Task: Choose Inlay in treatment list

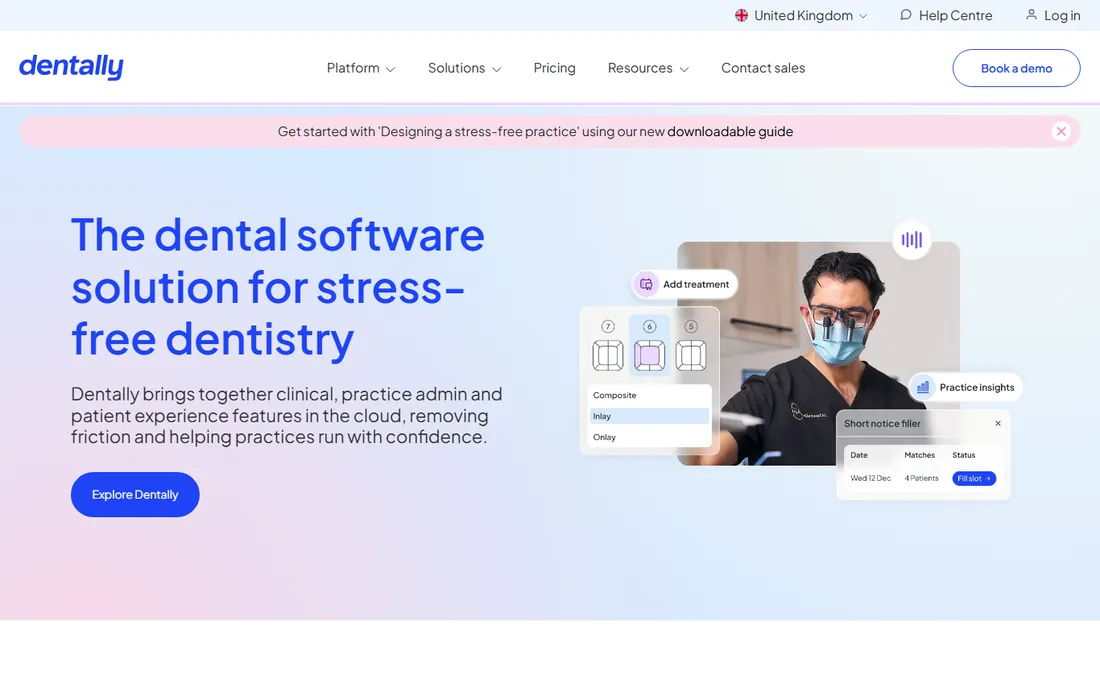Action: (x=650, y=416)
